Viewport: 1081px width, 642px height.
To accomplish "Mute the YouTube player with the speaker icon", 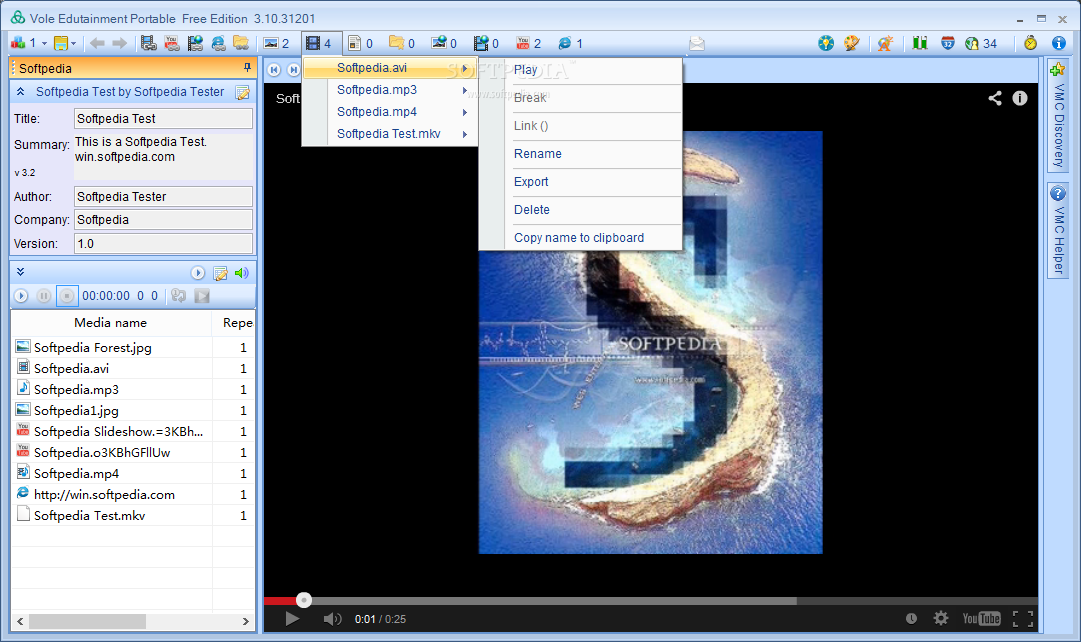I will point(332,619).
